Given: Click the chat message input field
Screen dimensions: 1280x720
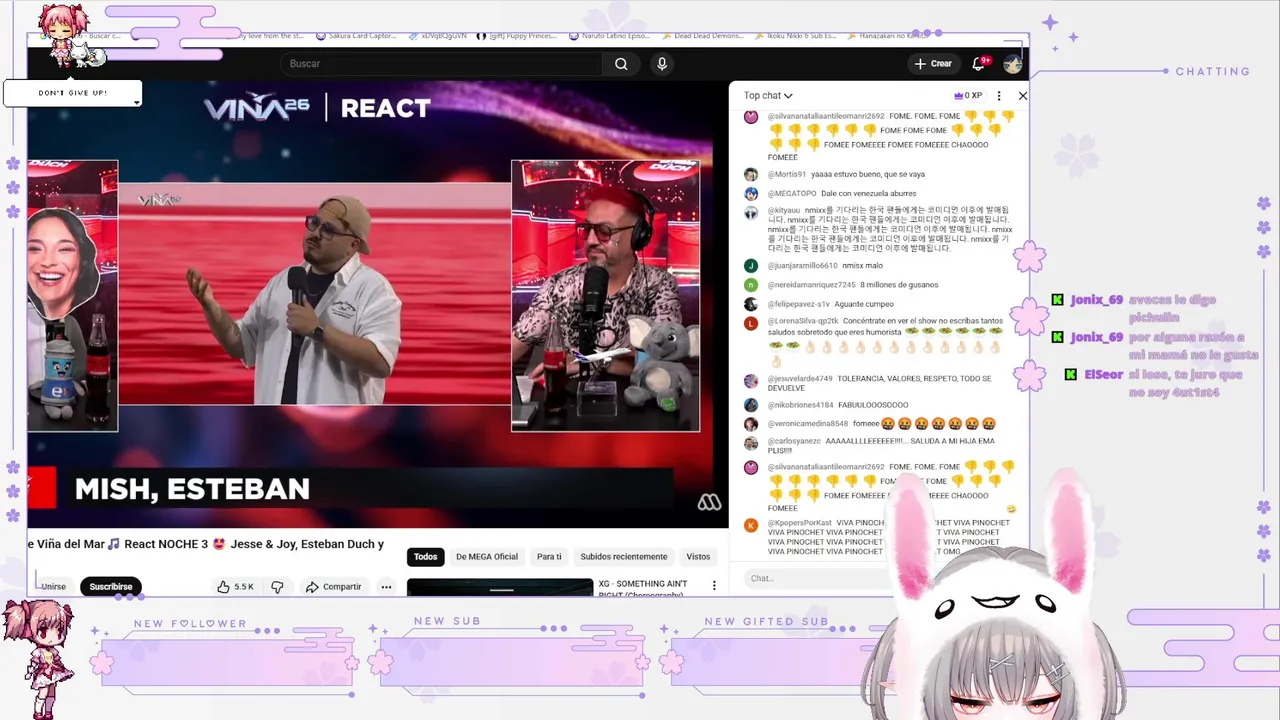Looking at the screenshot, I should point(815,578).
